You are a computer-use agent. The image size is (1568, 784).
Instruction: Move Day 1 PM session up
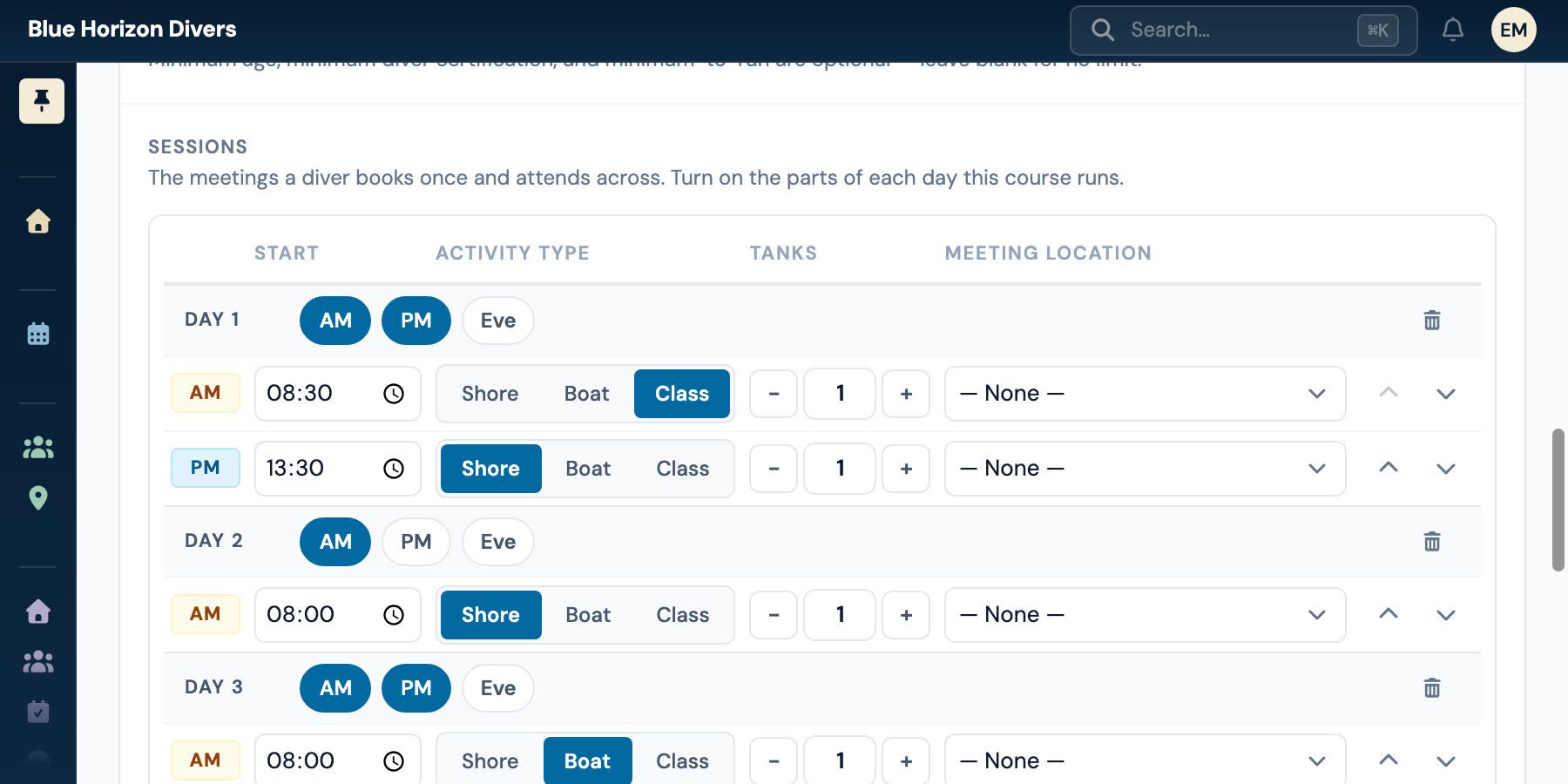(x=1389, y=469)
